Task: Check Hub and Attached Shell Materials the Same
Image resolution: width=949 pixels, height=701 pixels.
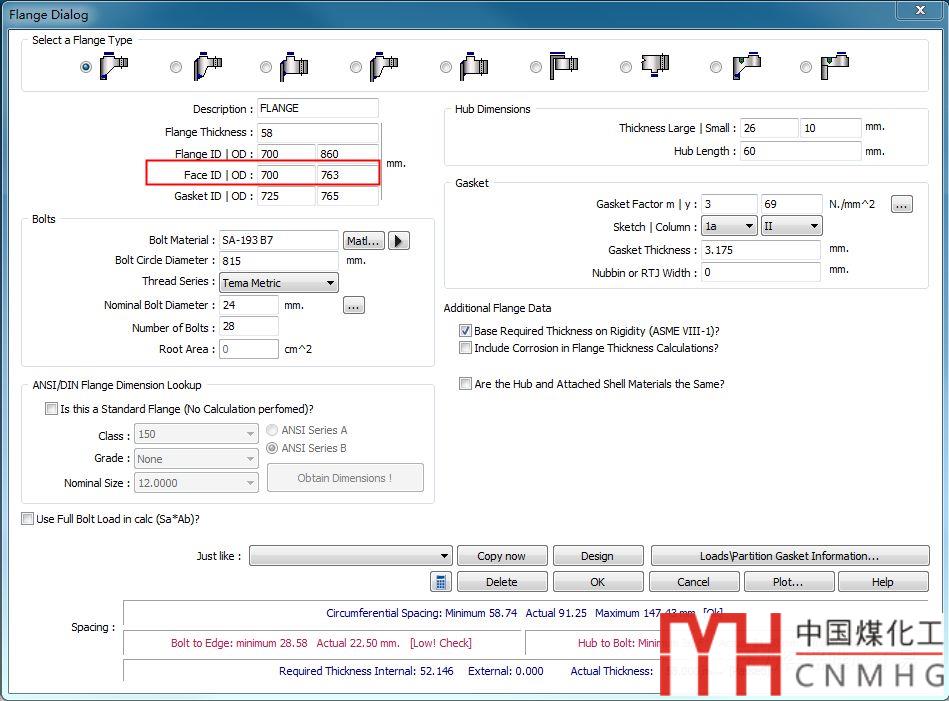Action: tap(465, 383)
